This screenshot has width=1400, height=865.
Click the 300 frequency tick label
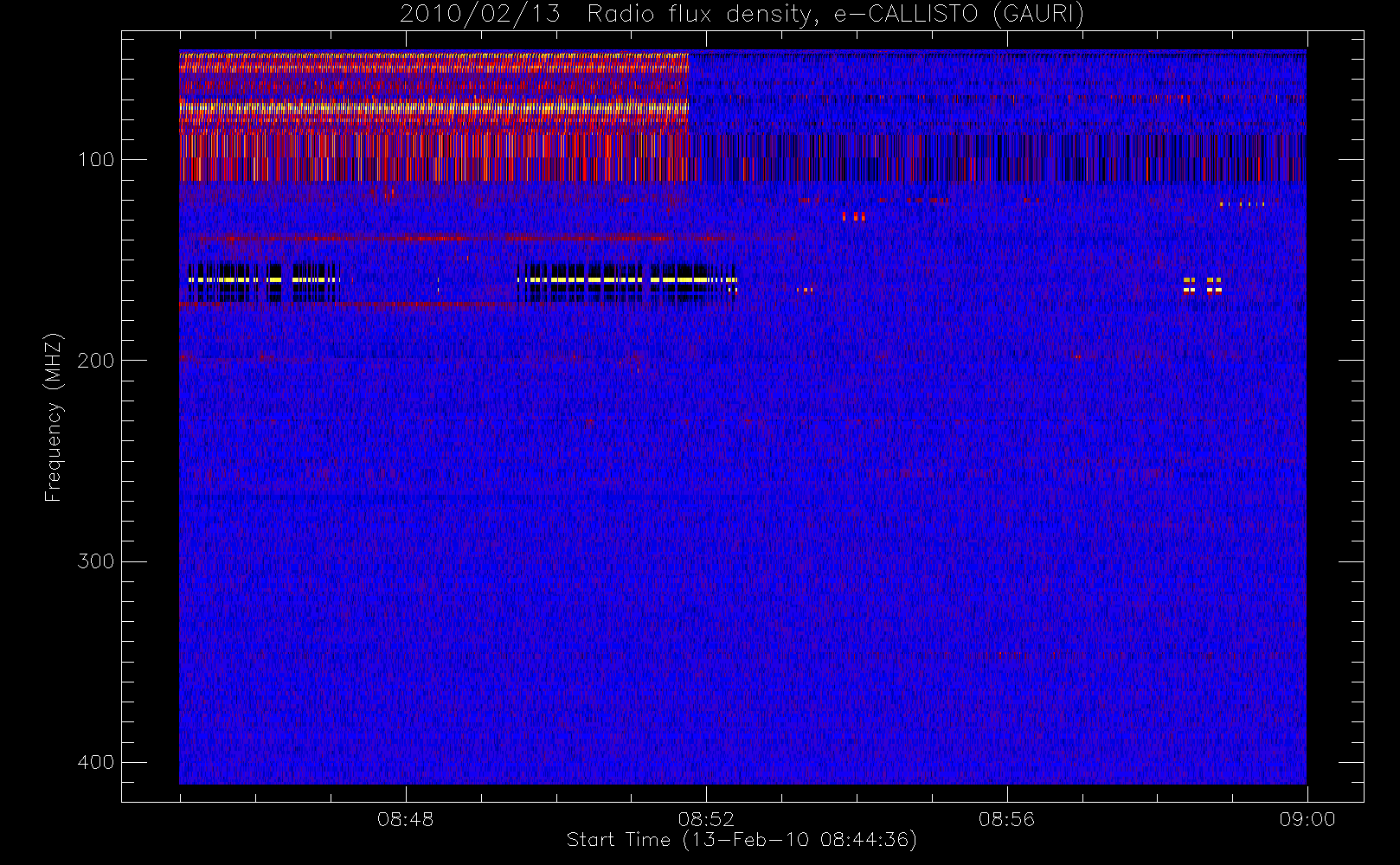pos(95,561)
